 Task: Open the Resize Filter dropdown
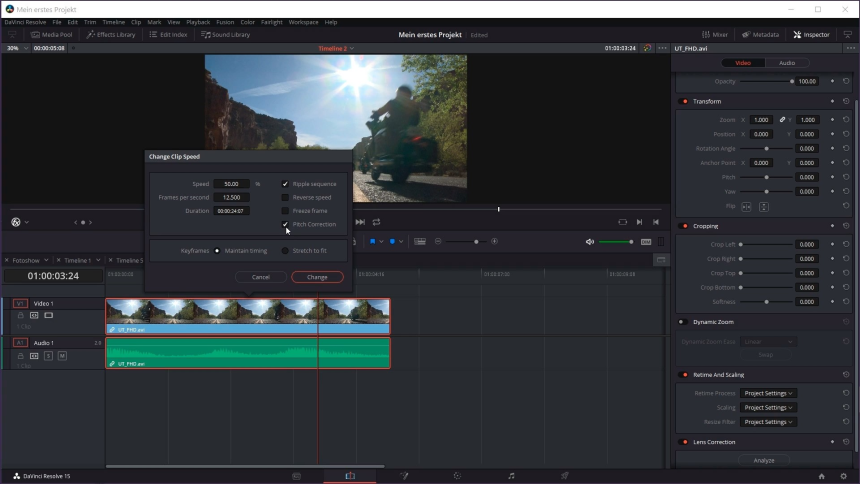pos(768,422)
